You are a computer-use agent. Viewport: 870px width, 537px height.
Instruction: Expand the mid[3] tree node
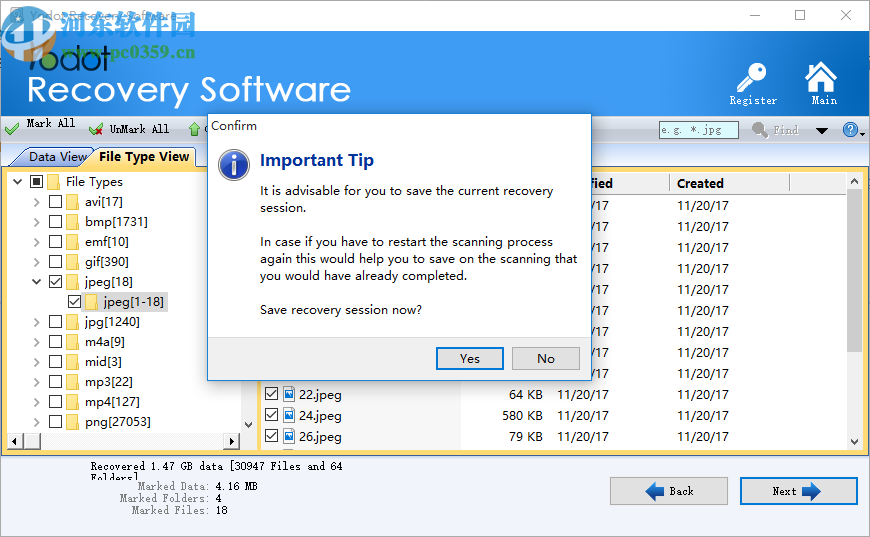tap(37, 362)
